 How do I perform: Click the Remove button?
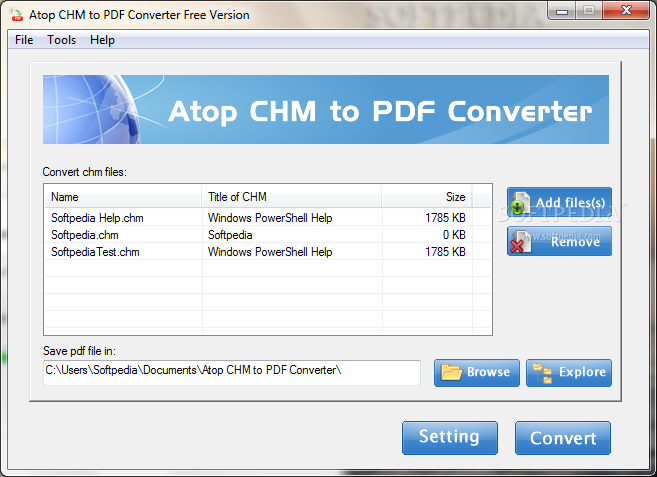(x=559, y=241)
